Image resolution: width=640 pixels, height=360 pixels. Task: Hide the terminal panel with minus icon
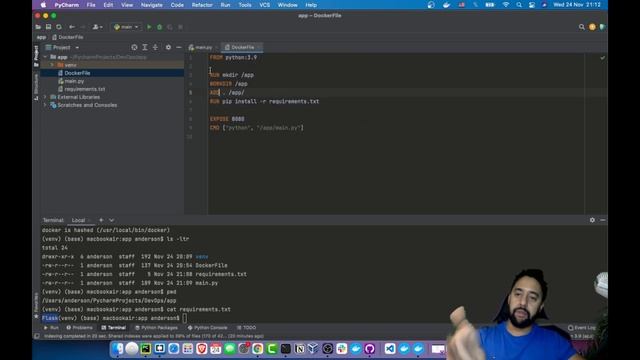click(x=602, y=220)
